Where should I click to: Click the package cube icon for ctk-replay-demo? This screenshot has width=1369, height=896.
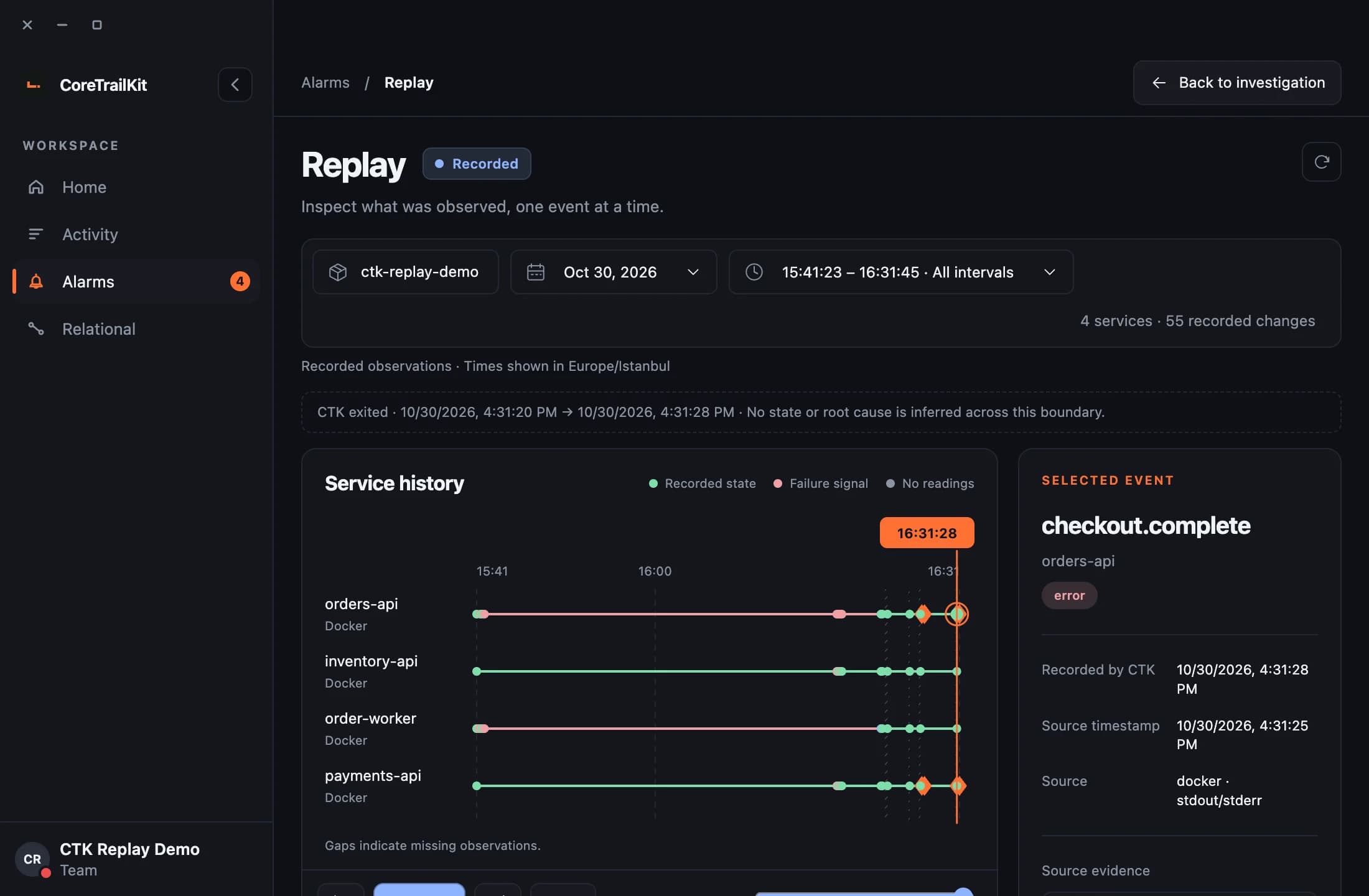click(338, 272)
